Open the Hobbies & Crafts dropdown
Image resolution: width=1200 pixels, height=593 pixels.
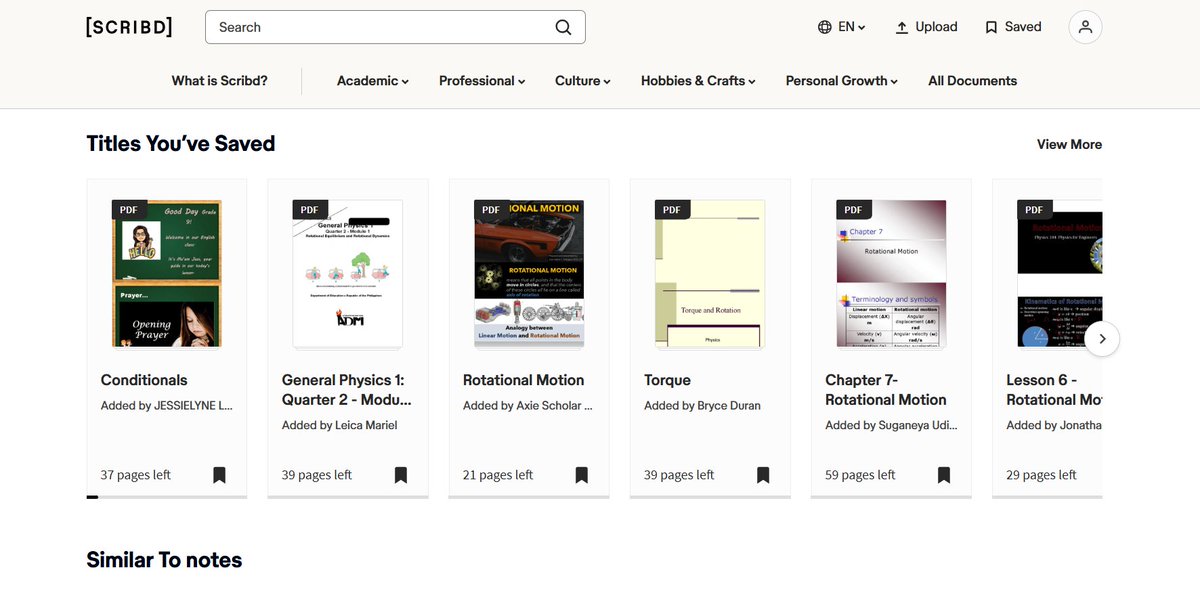click(698, 81)
